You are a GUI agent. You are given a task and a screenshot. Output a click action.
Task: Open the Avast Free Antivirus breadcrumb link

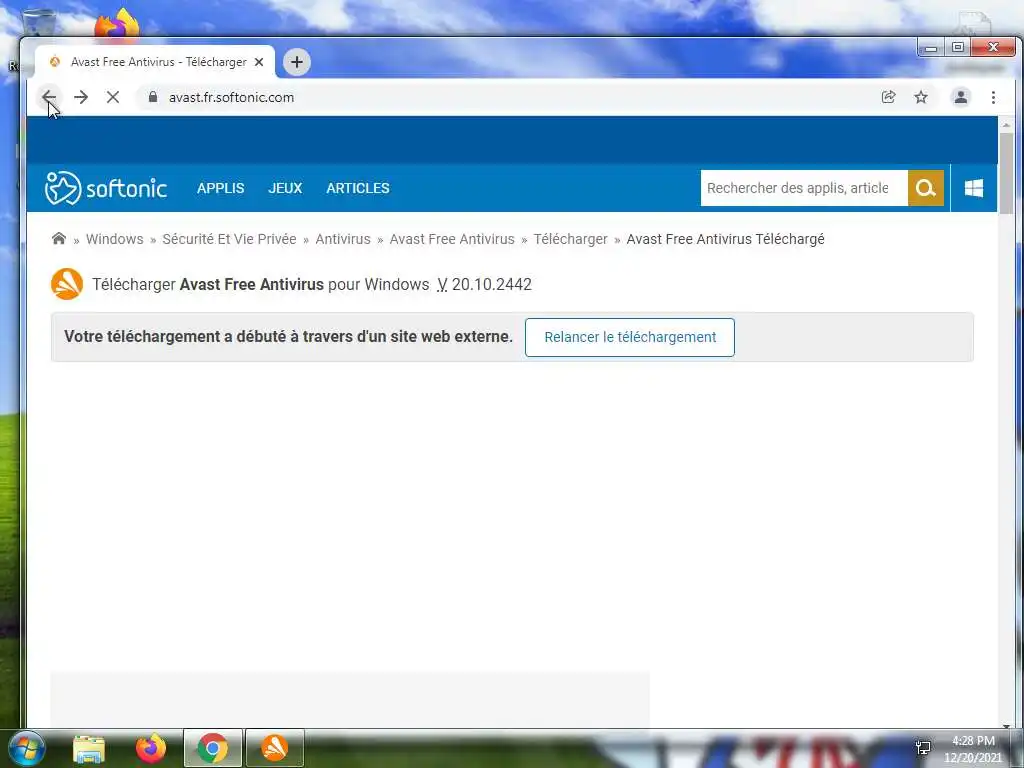452,239
